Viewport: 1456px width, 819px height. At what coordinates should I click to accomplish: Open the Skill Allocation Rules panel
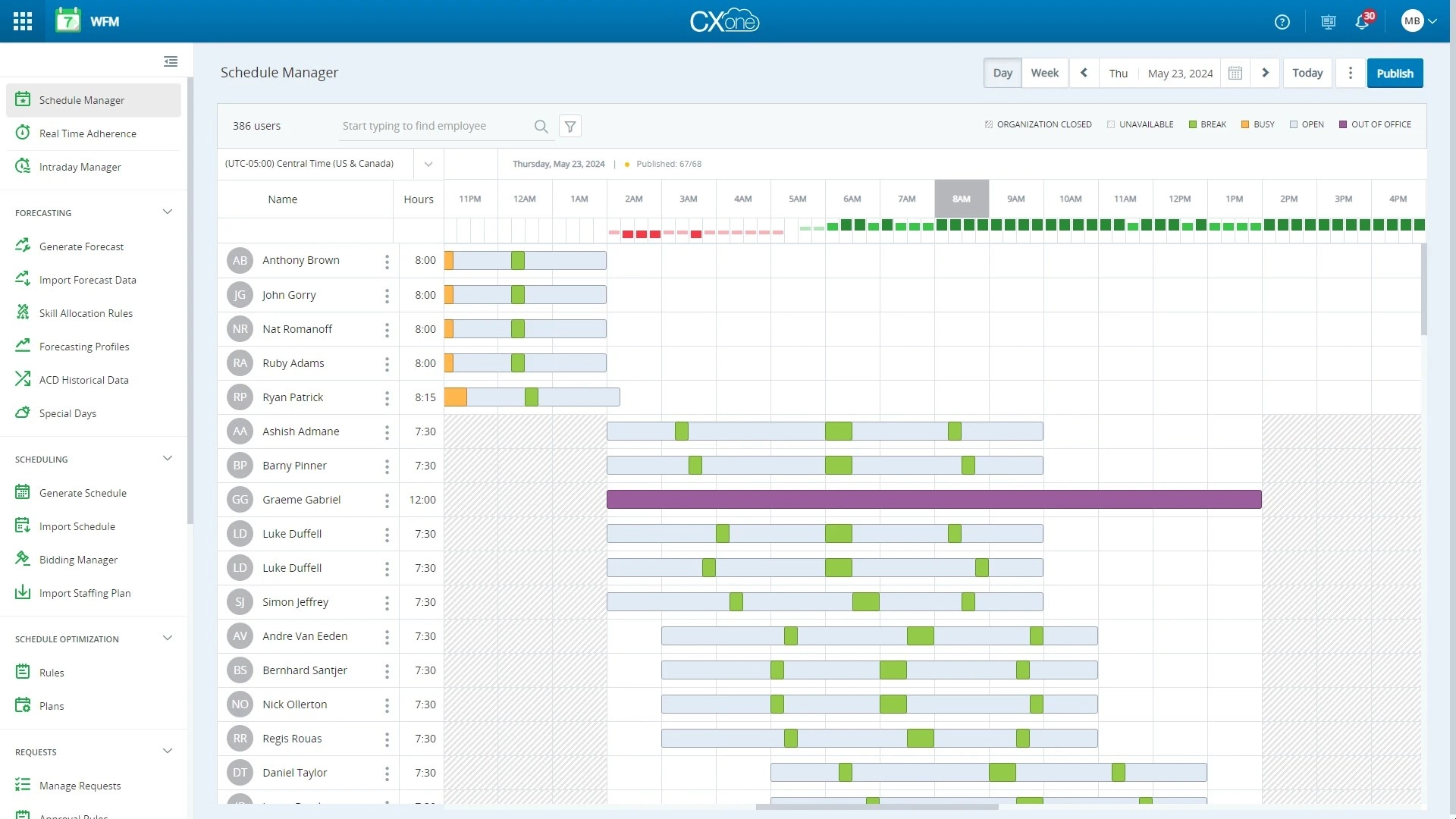click(x=86, y=312)
